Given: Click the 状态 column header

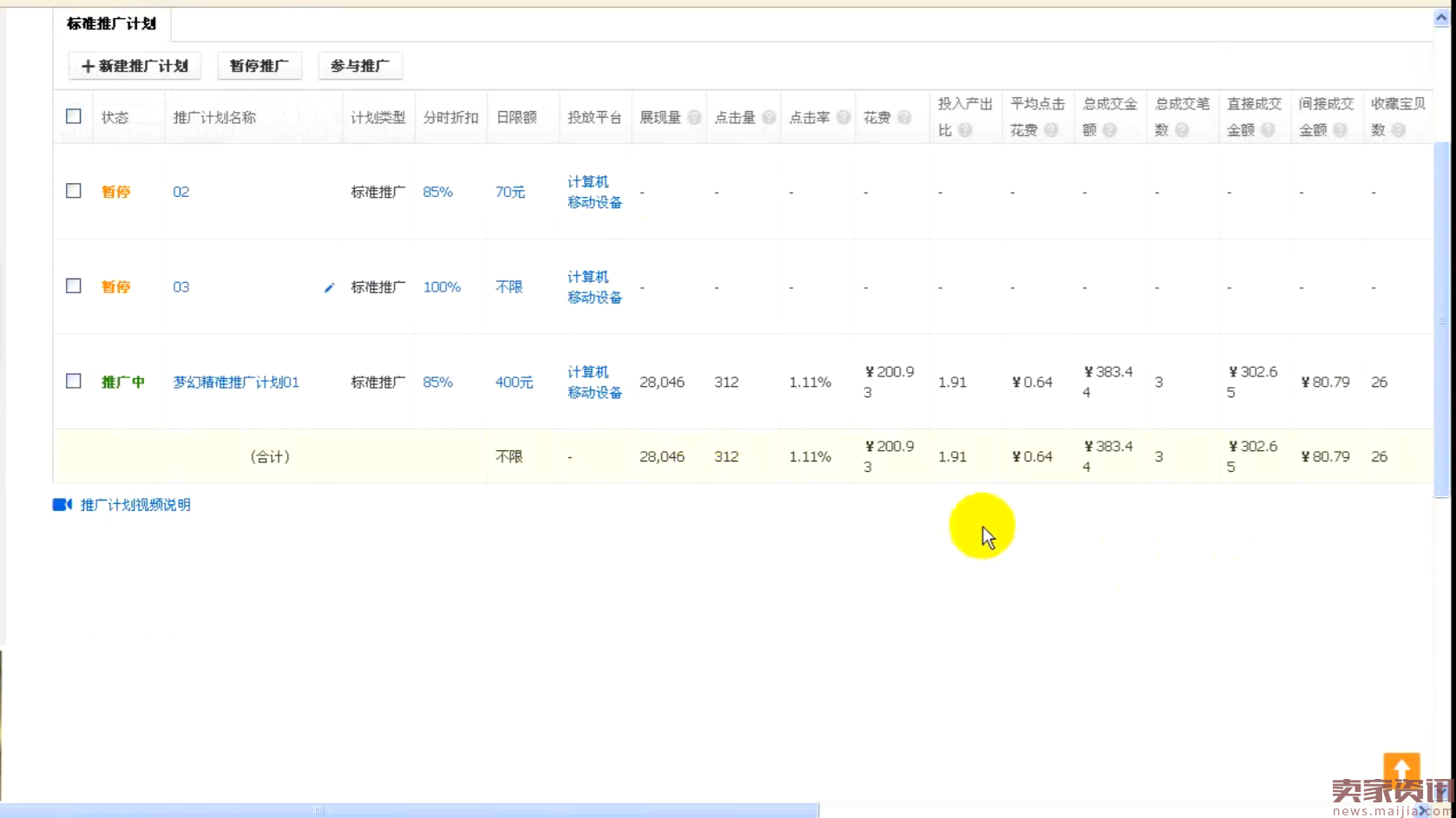Looking at the screenshot, I should click(x=115, y=117).
